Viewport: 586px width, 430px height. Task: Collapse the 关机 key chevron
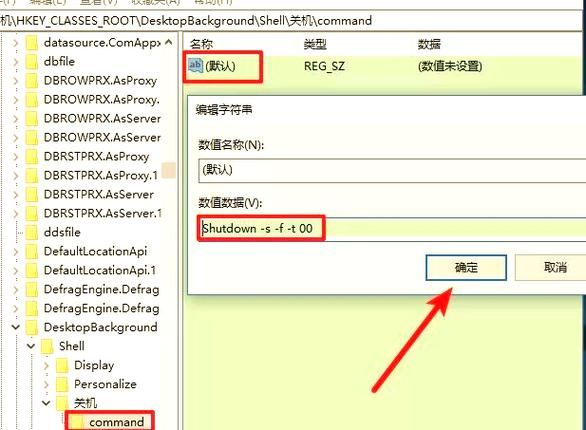point(46,403)
